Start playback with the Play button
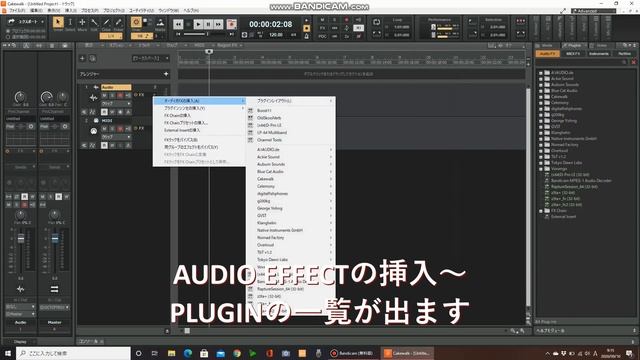Image resolution: width=640 pixels, height=360 pixels. pyautogui.click(x=198, y=24)
